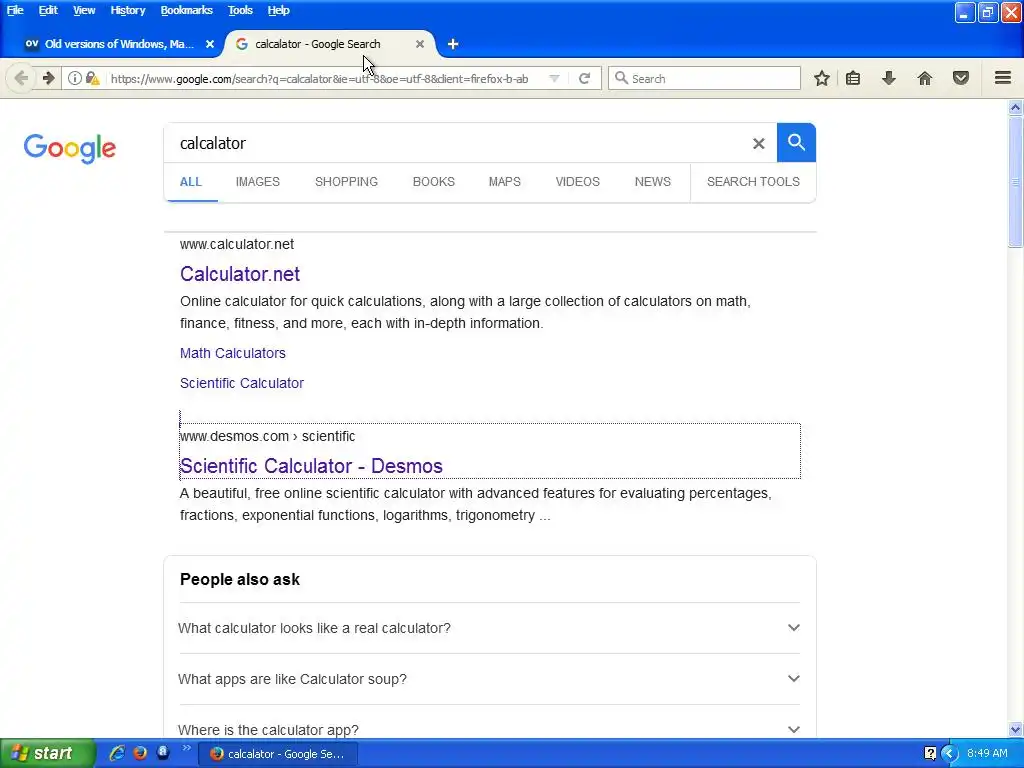Viewport: 1024px width, 768px height.
Task: Click the Firefox address bar URL
Action: coord(319,78)
